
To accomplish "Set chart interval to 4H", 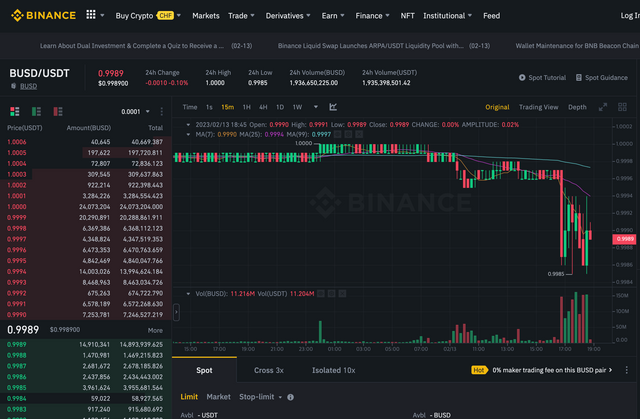I will (x=263, y=107).
